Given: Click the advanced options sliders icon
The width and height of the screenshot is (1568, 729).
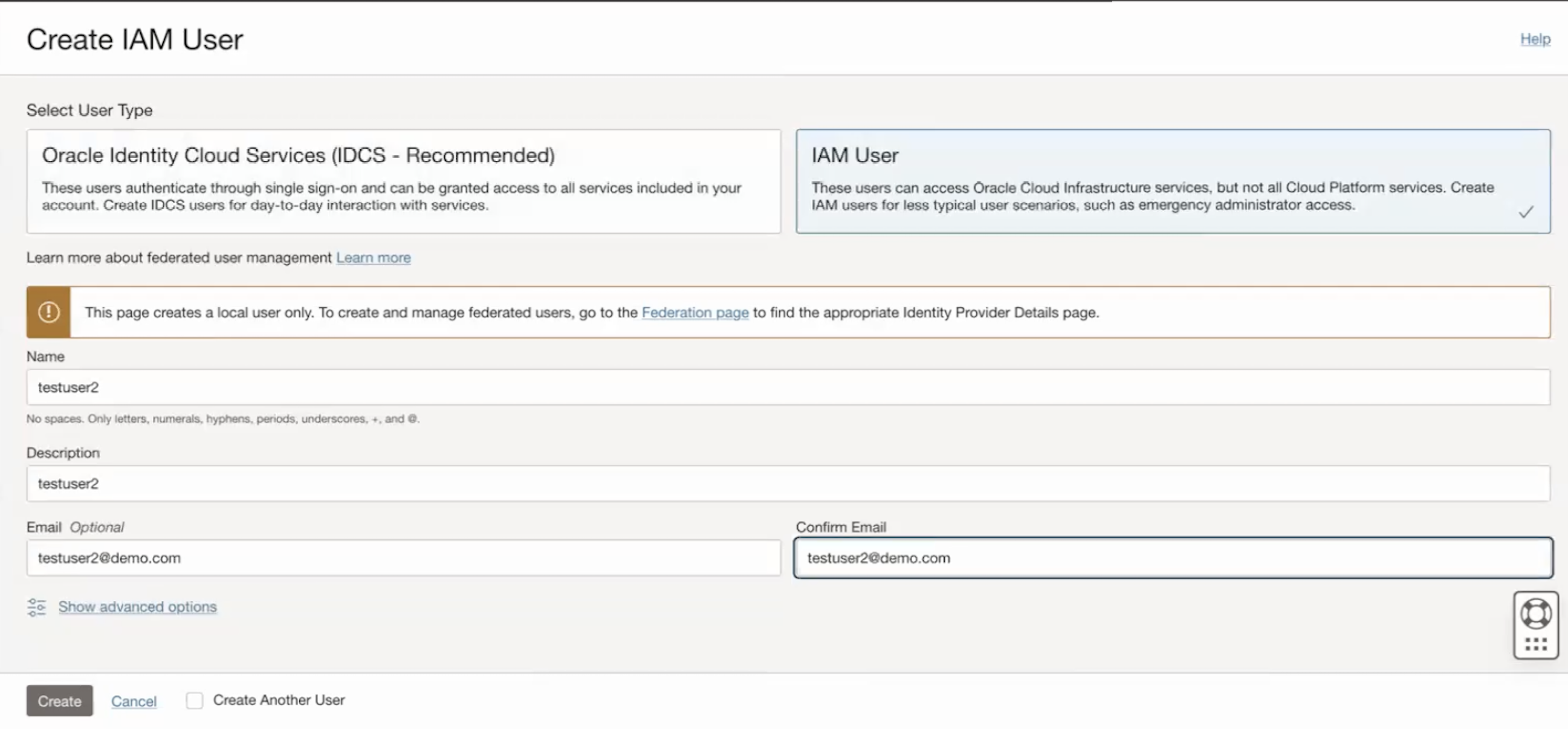Looking at the screenshot, I should 35,607.
